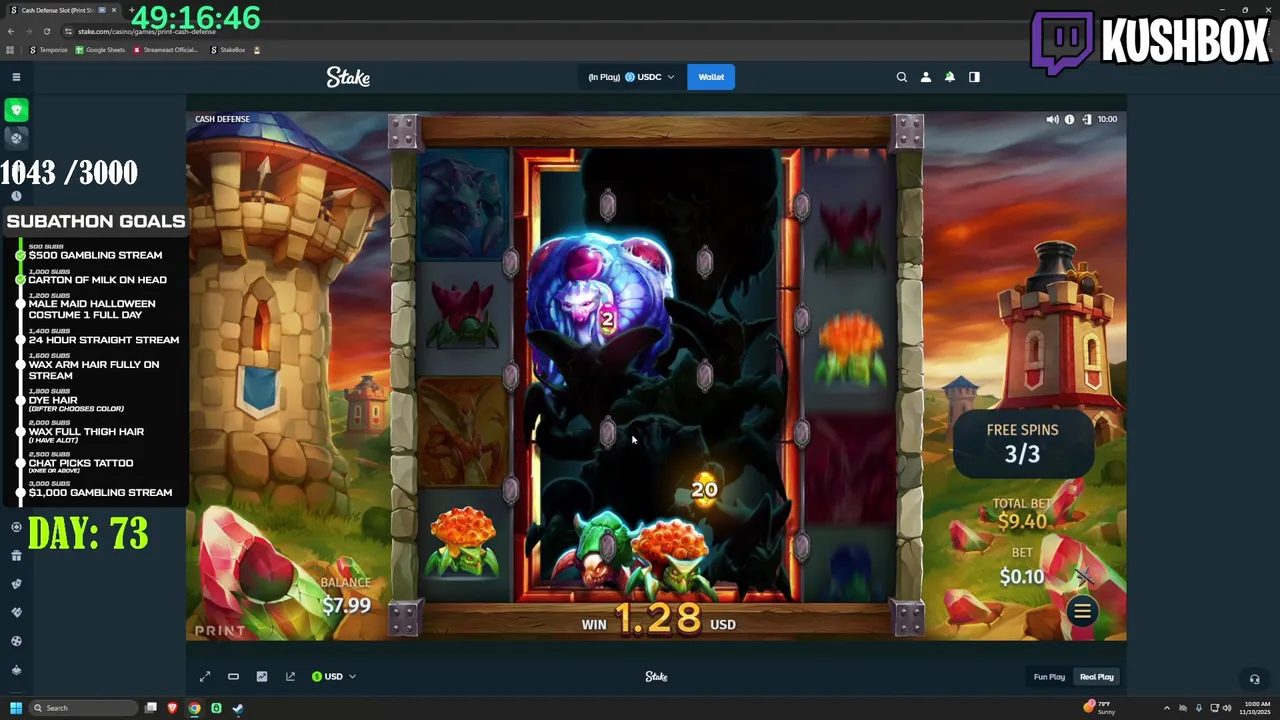Open Task View on the taskbar
The height and width of the screenshot is (720, 1280).
[x=151, y=708]
